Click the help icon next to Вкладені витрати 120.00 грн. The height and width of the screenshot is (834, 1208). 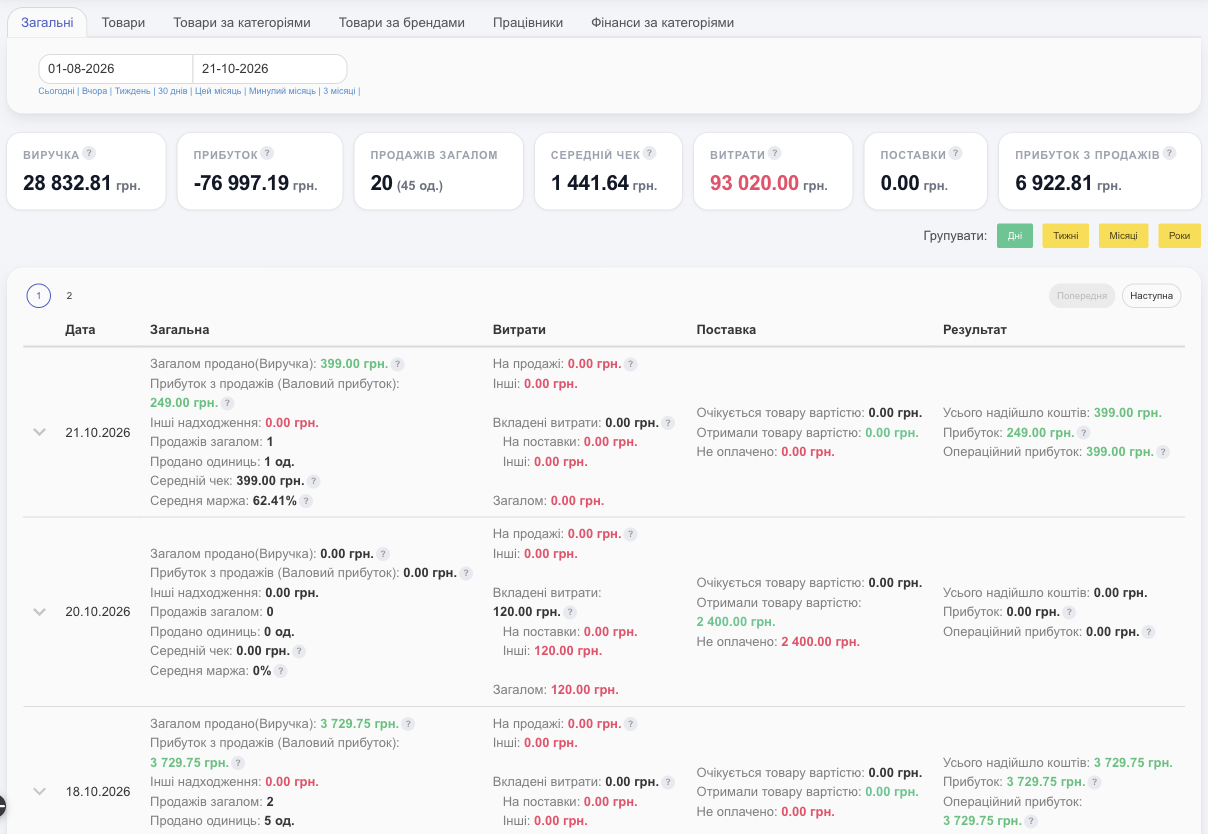[x=570, y=612]
